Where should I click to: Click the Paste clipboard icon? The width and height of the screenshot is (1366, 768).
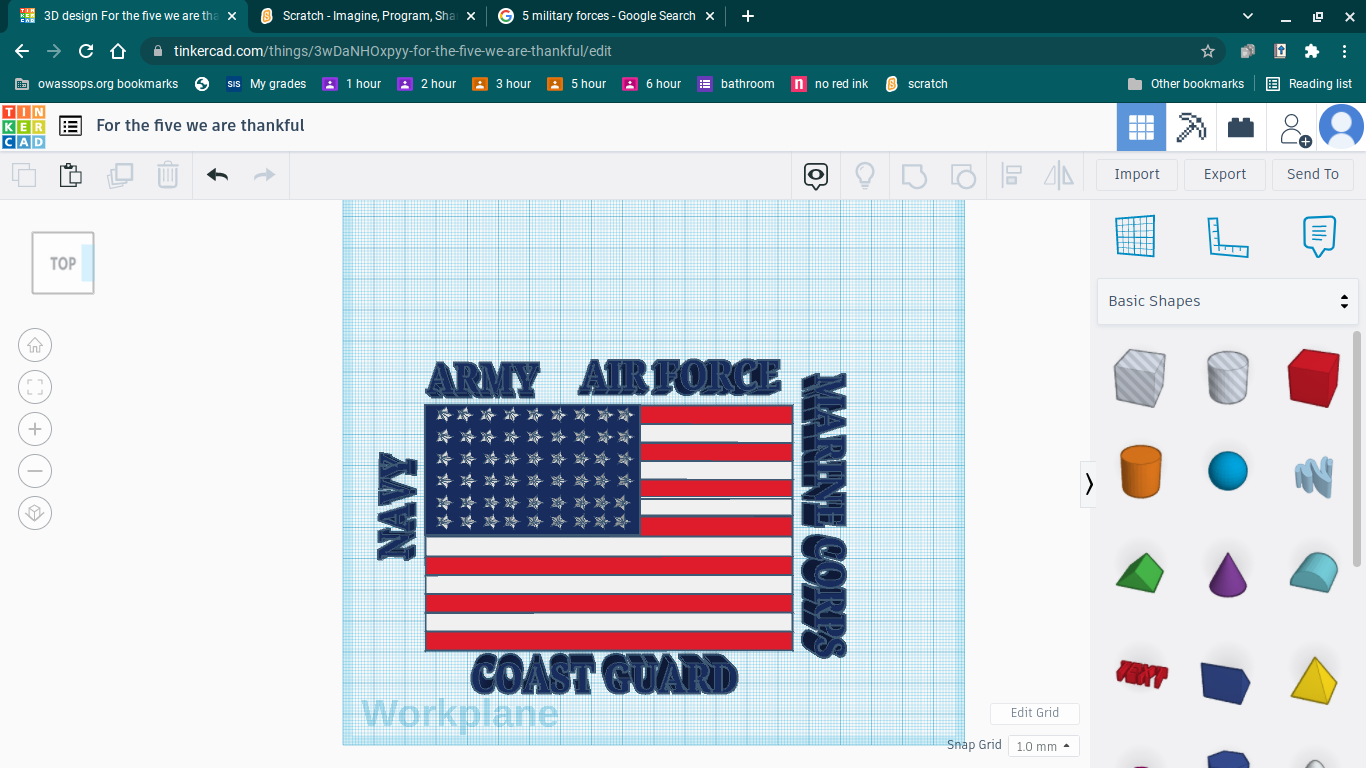(70, 175)
